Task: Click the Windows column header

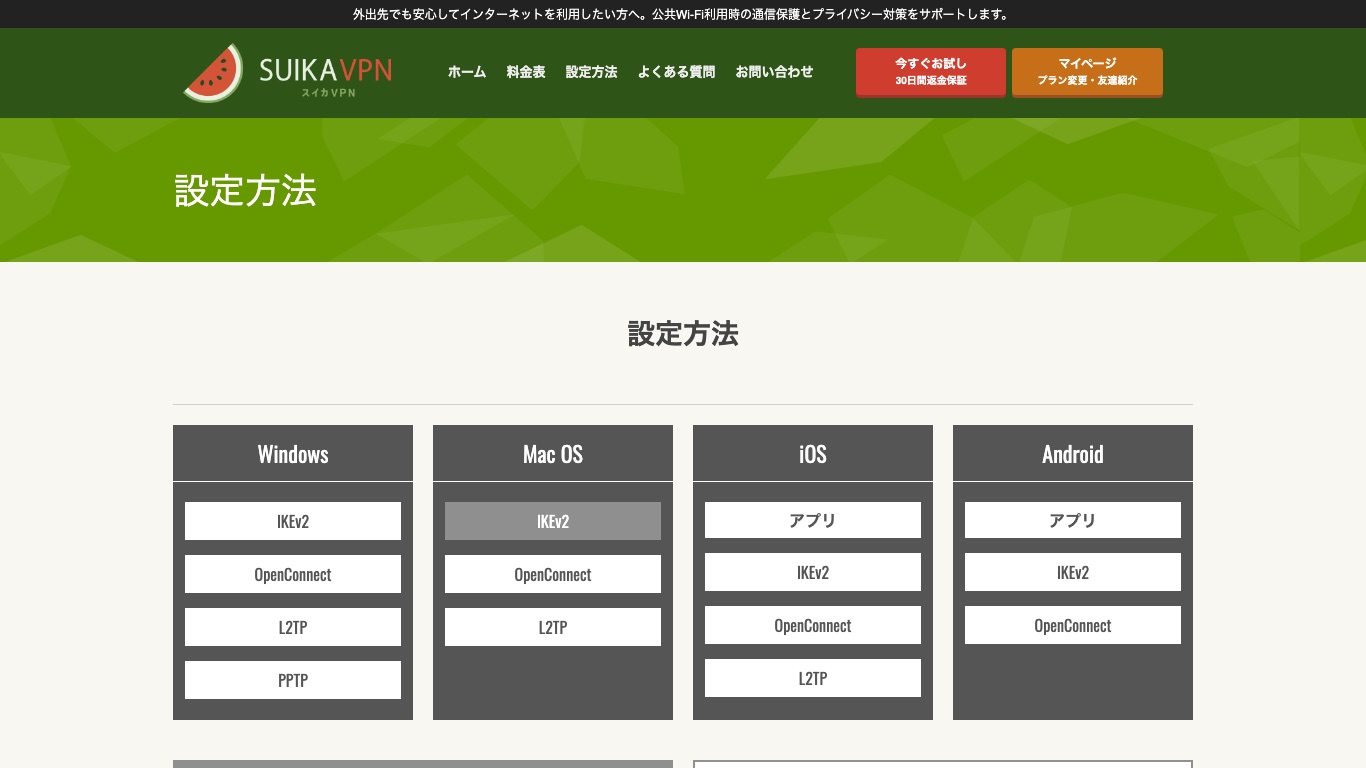Action: [x=293, y=453]
